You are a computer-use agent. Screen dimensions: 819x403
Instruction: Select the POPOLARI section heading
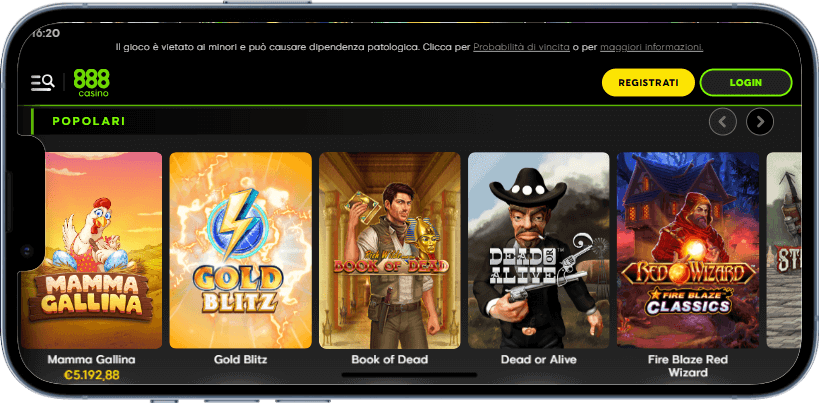pos(89,122)
